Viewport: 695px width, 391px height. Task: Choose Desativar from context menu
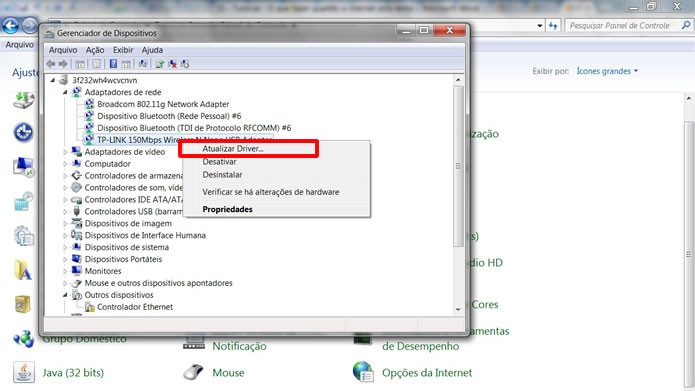[219, 162]
